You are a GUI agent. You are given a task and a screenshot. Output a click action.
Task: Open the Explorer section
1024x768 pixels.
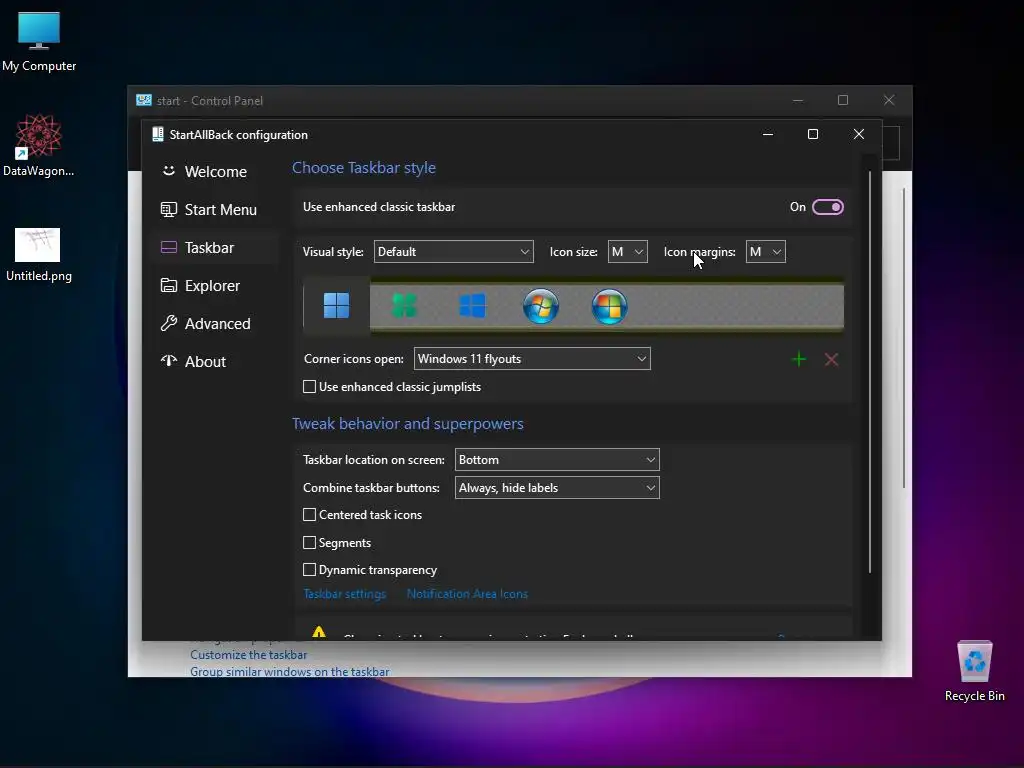[x=215, y=285]
